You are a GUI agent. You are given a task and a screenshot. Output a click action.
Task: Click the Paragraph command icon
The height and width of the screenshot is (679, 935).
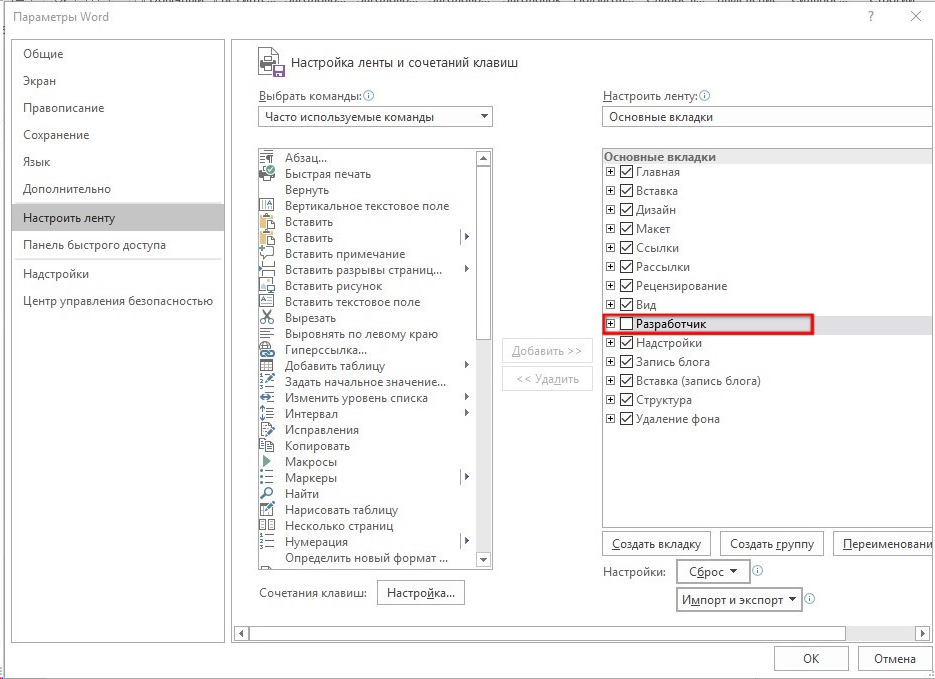pyautogui.click(x=267, y=158)
